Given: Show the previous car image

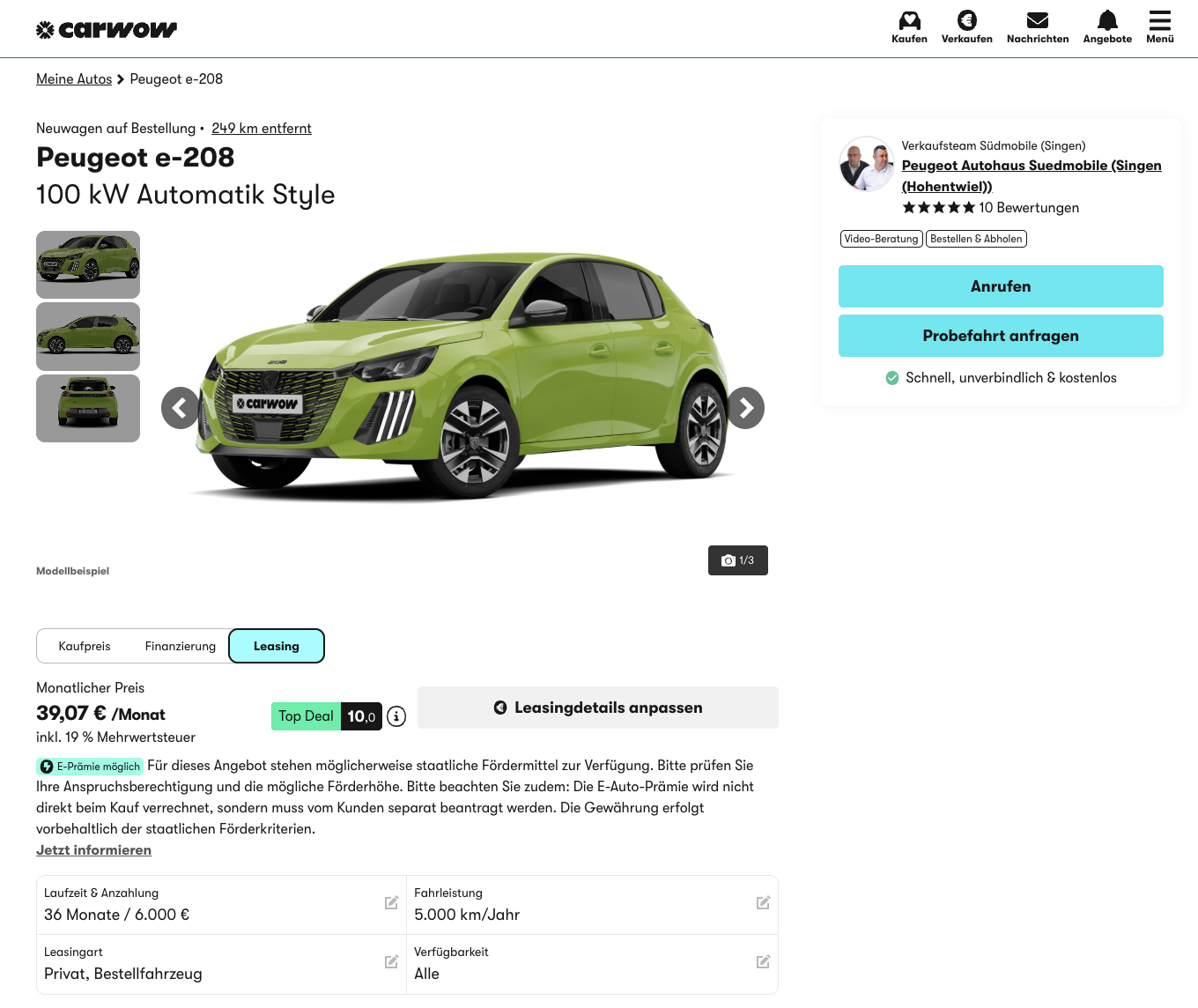Looking at the screenshot, I should click(x=180, y=408).
